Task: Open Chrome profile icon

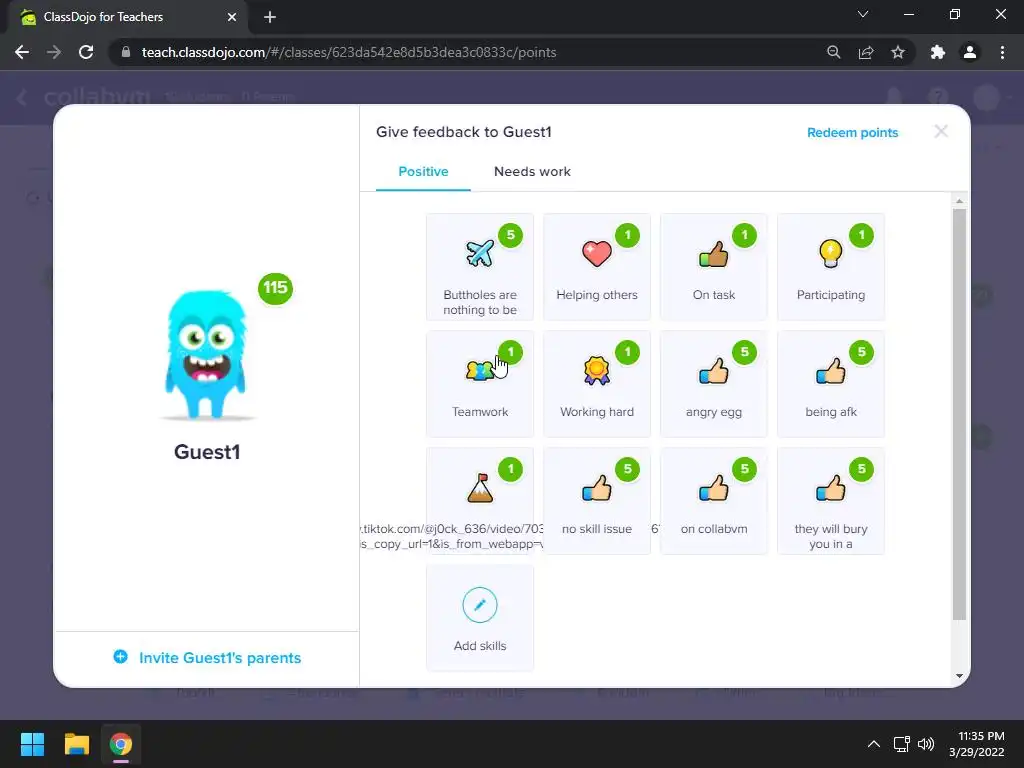Action: point(970,52)
